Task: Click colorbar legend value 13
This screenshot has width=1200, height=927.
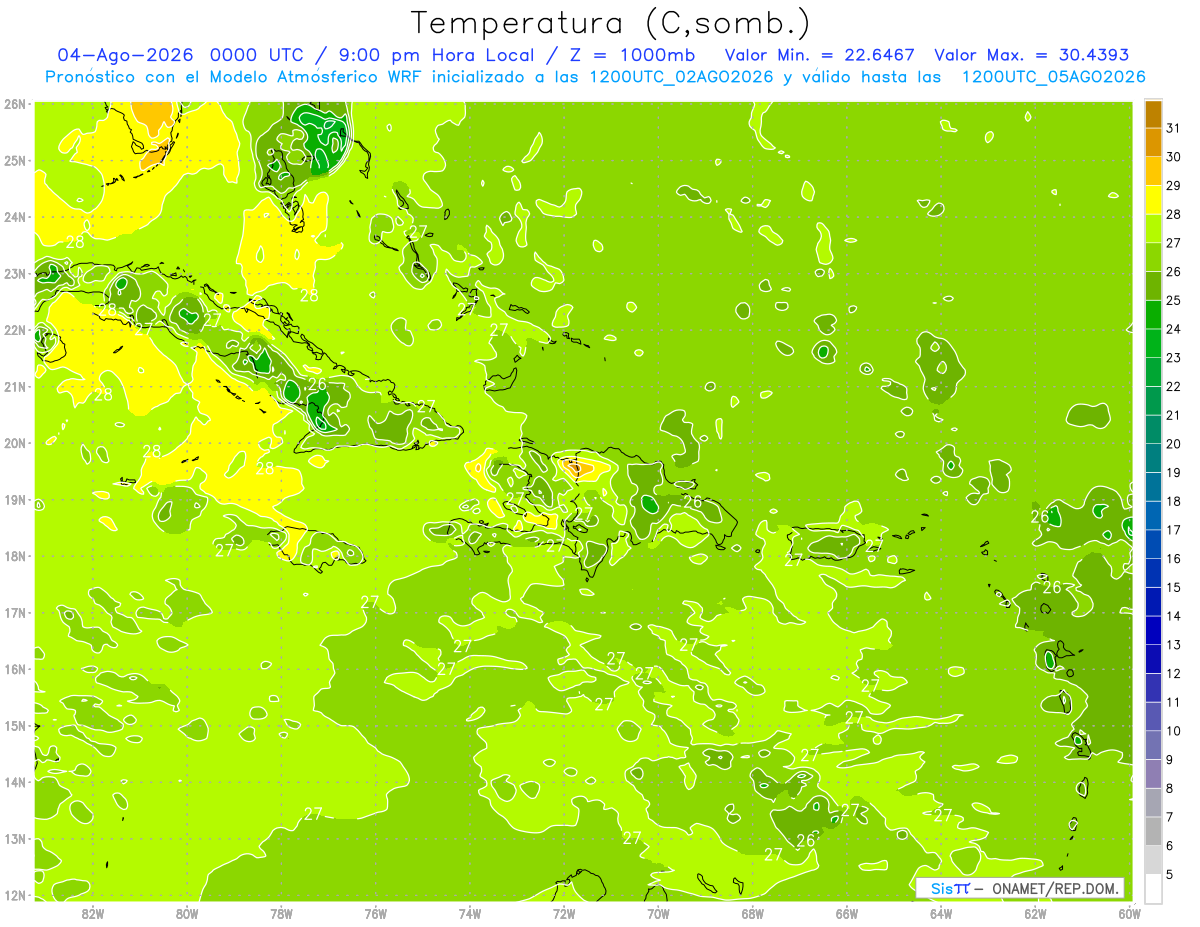Action: [x=1173, y=645]
